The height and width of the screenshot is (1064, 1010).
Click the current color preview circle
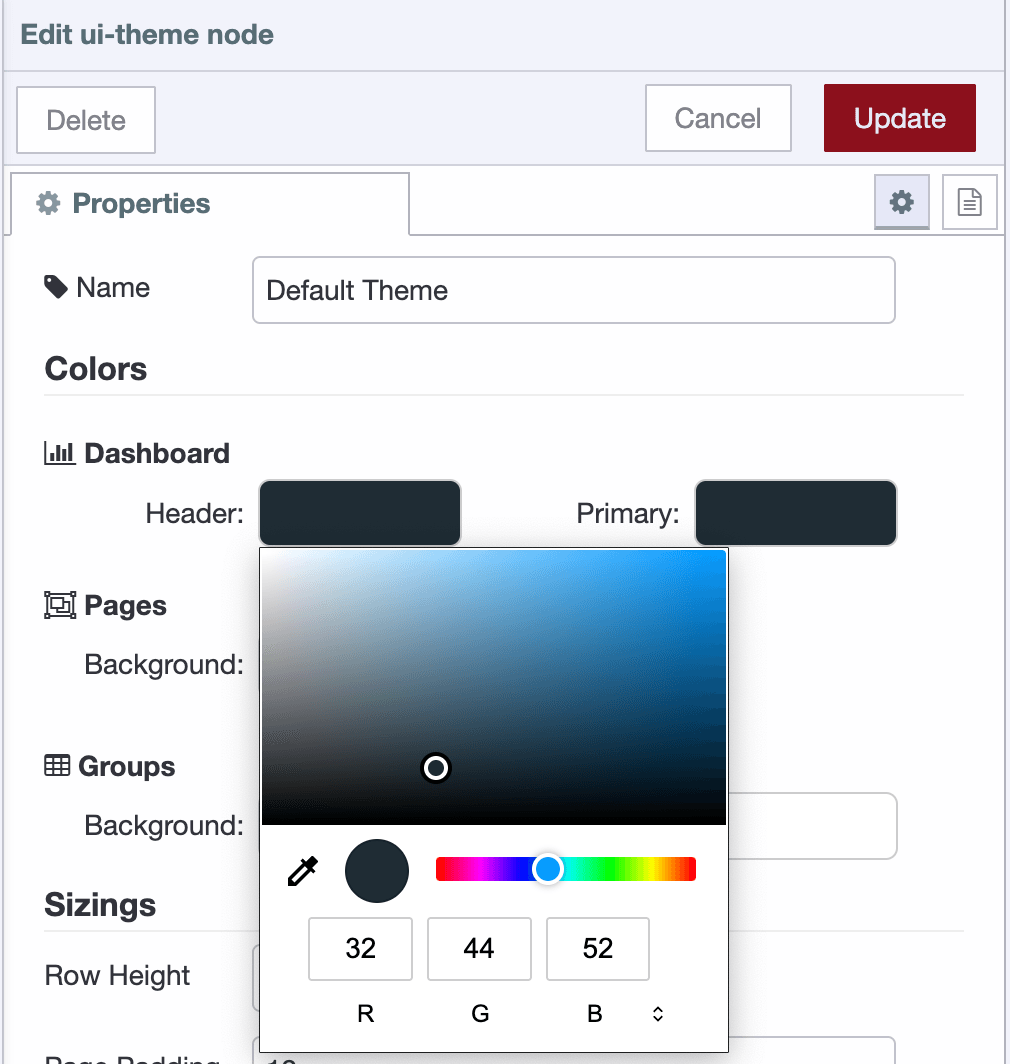point(376,870)
